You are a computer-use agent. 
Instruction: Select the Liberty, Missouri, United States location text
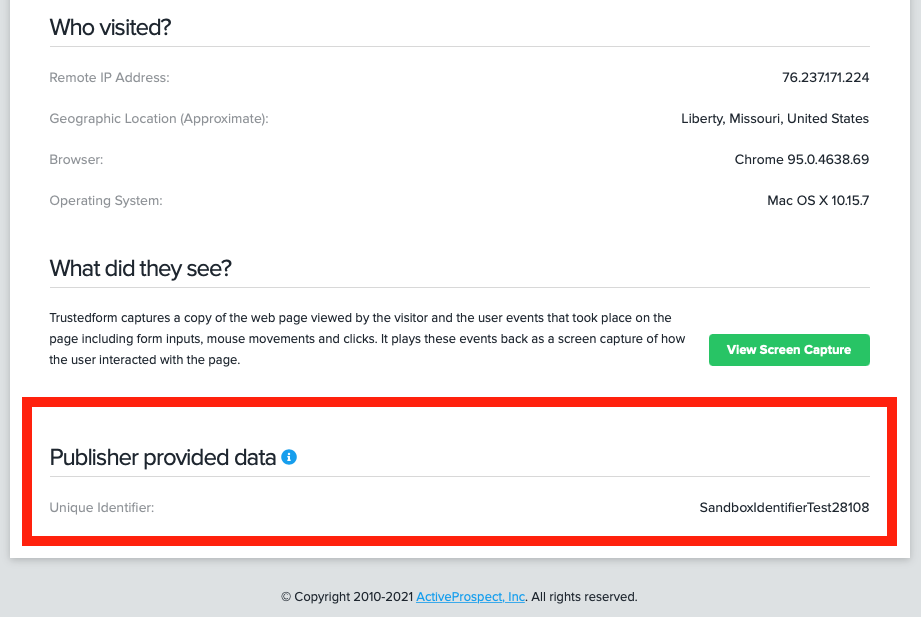(x=775, y=118)
